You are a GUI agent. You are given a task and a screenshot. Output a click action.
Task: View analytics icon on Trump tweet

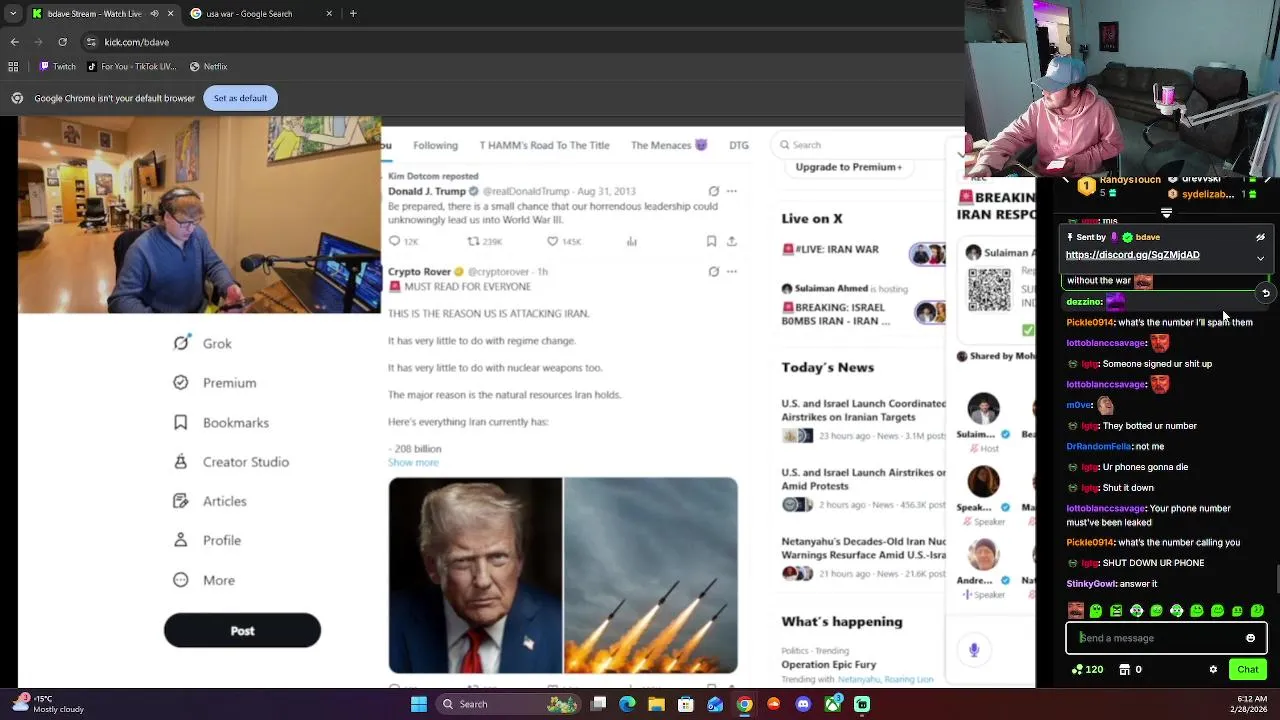631,241
